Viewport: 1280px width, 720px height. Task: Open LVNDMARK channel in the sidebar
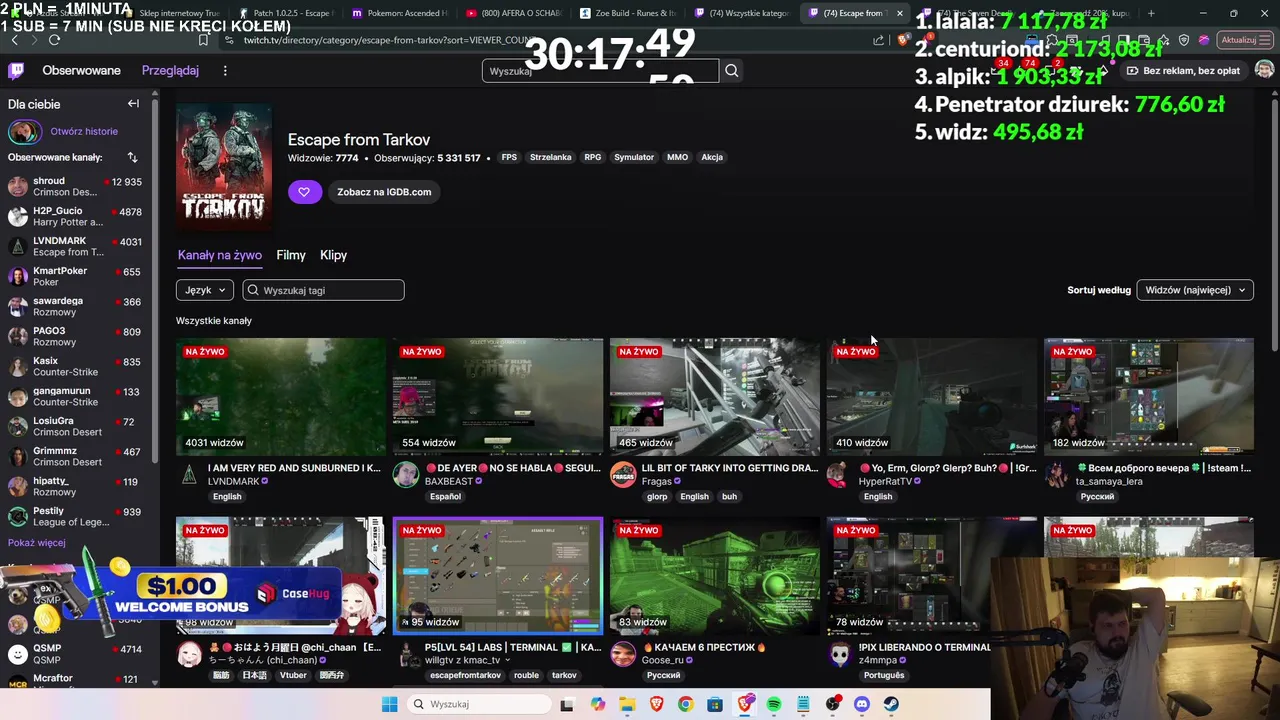pos(75,246)
